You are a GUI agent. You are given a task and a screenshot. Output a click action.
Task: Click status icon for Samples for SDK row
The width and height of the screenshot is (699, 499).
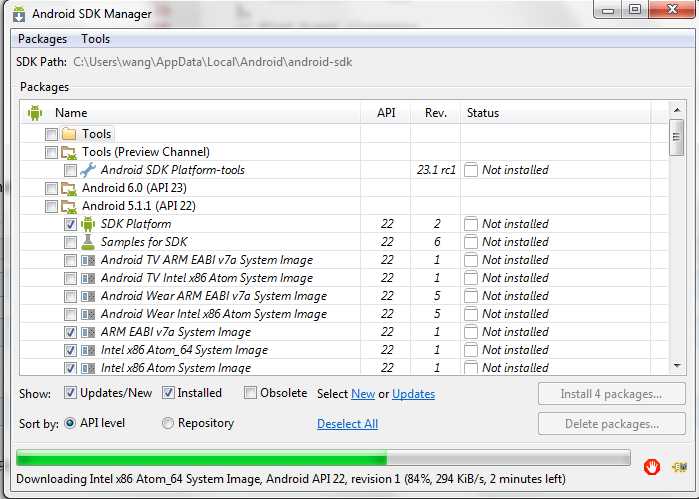pos(471,242)
